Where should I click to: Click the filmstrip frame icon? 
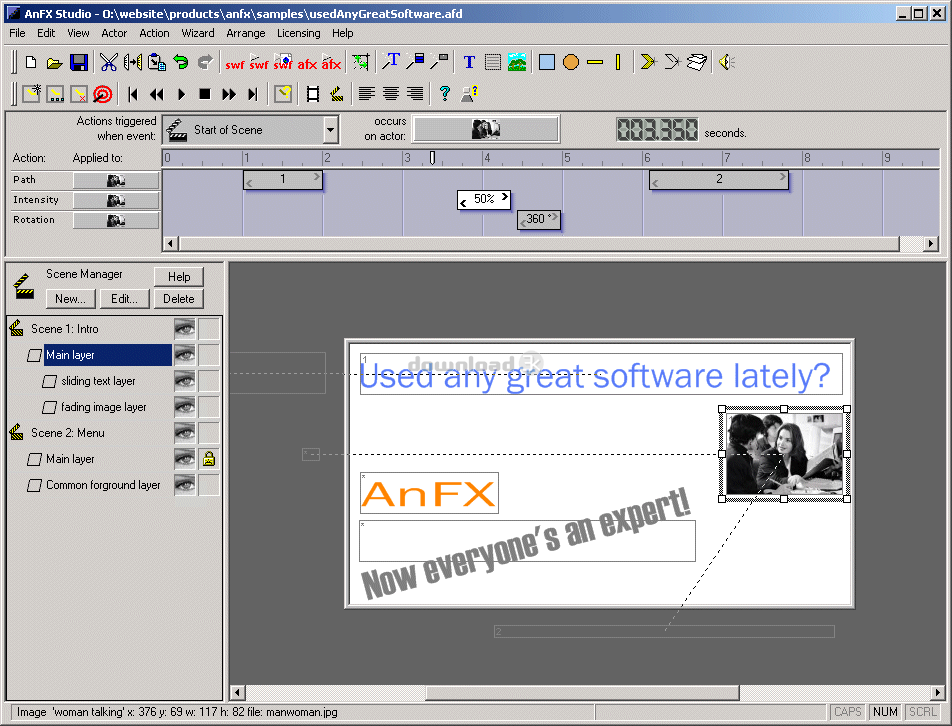point(313,94)
